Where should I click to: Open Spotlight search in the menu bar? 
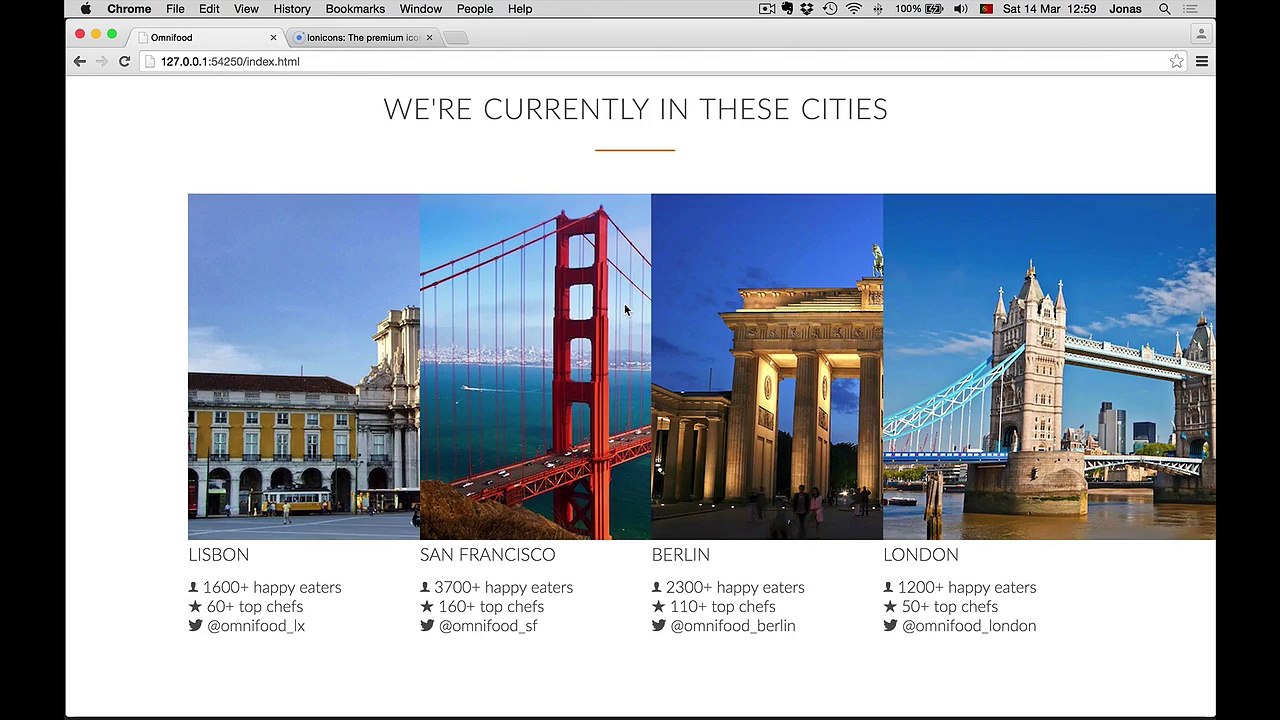coord(1165,9)
